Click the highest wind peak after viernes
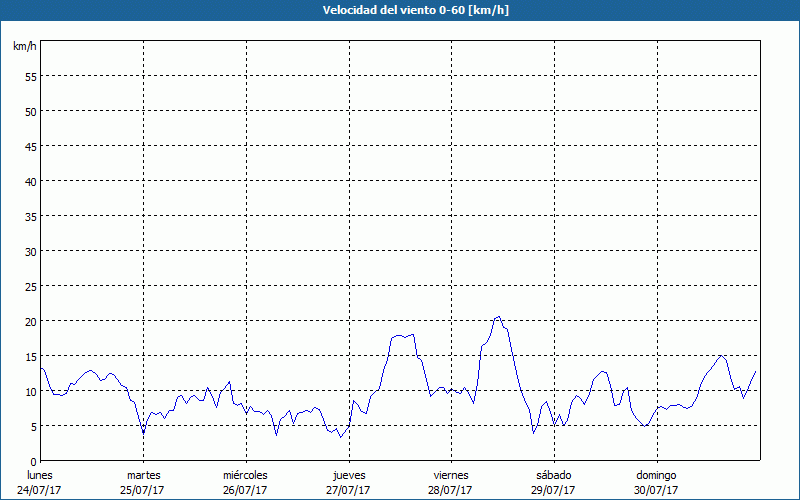This screenshot has height=500, width=800. [498, 317]
